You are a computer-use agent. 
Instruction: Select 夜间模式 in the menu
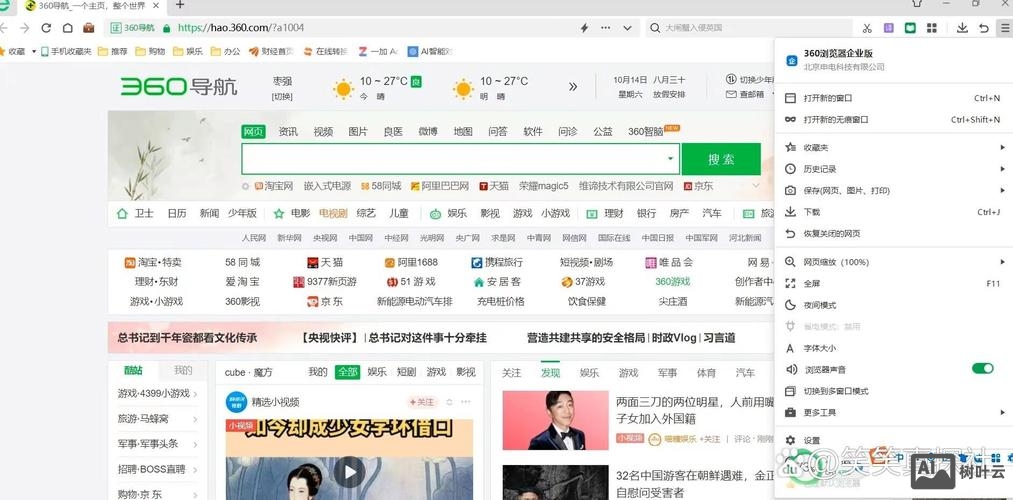pyautogui.click(x=893, y=305)
